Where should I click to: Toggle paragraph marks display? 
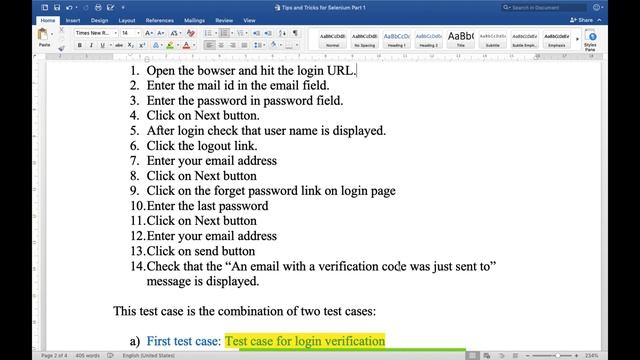[295, 33]
